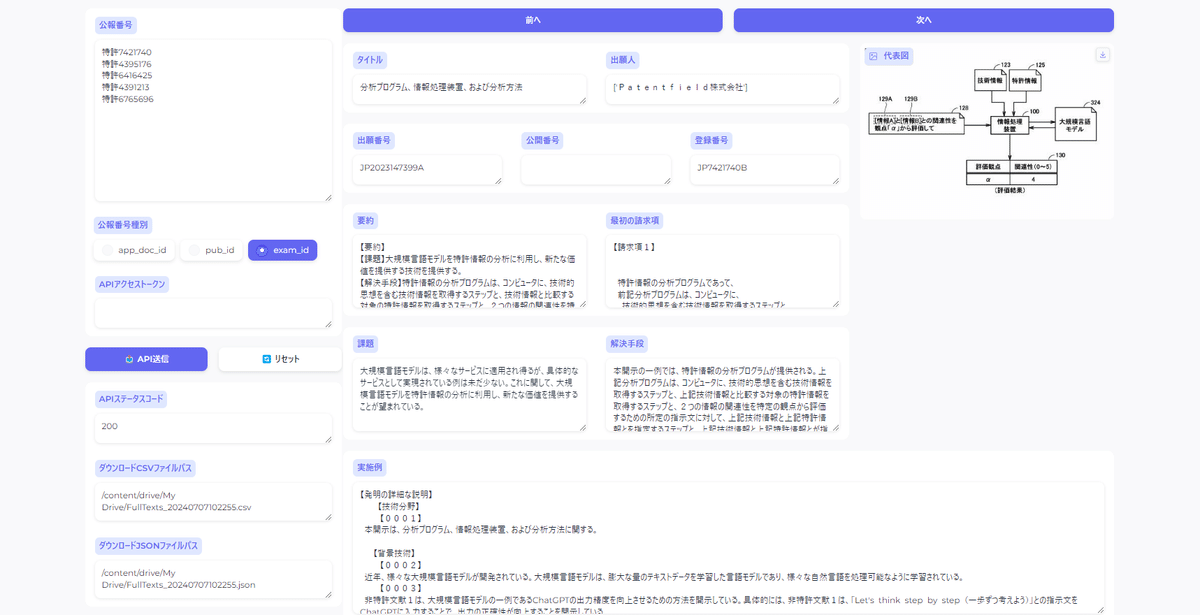The width and height of the screenshot is (1200, 615).
Task: Click 特許7421740 in the number list
Action: pyautogui.click(x=127, y=51)
